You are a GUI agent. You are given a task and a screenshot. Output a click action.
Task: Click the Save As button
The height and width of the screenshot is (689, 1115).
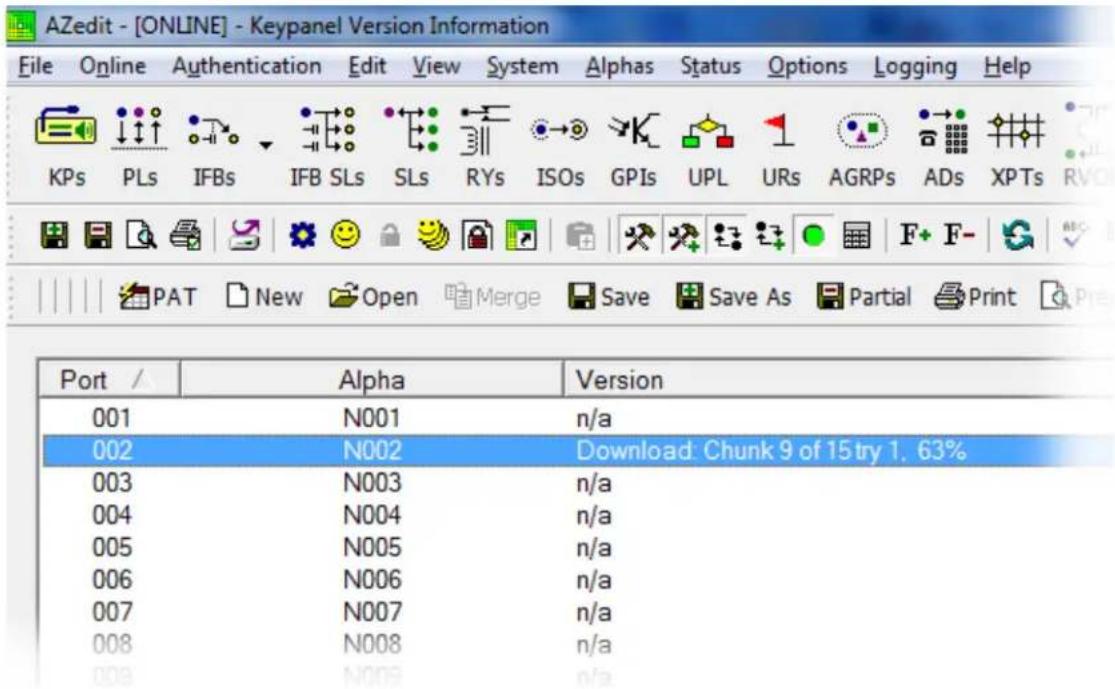click(x=734, y=297)
